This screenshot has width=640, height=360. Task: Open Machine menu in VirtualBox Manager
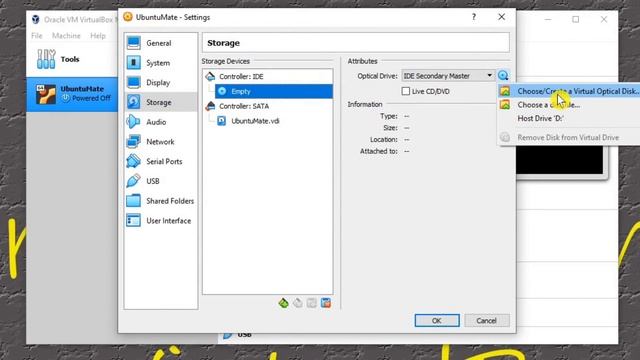[66, 36]
